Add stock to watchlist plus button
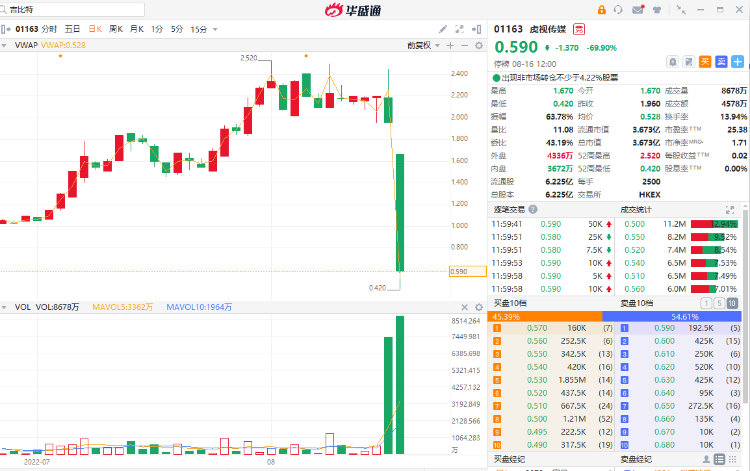 pyautogui.click(x=738, y=62)
